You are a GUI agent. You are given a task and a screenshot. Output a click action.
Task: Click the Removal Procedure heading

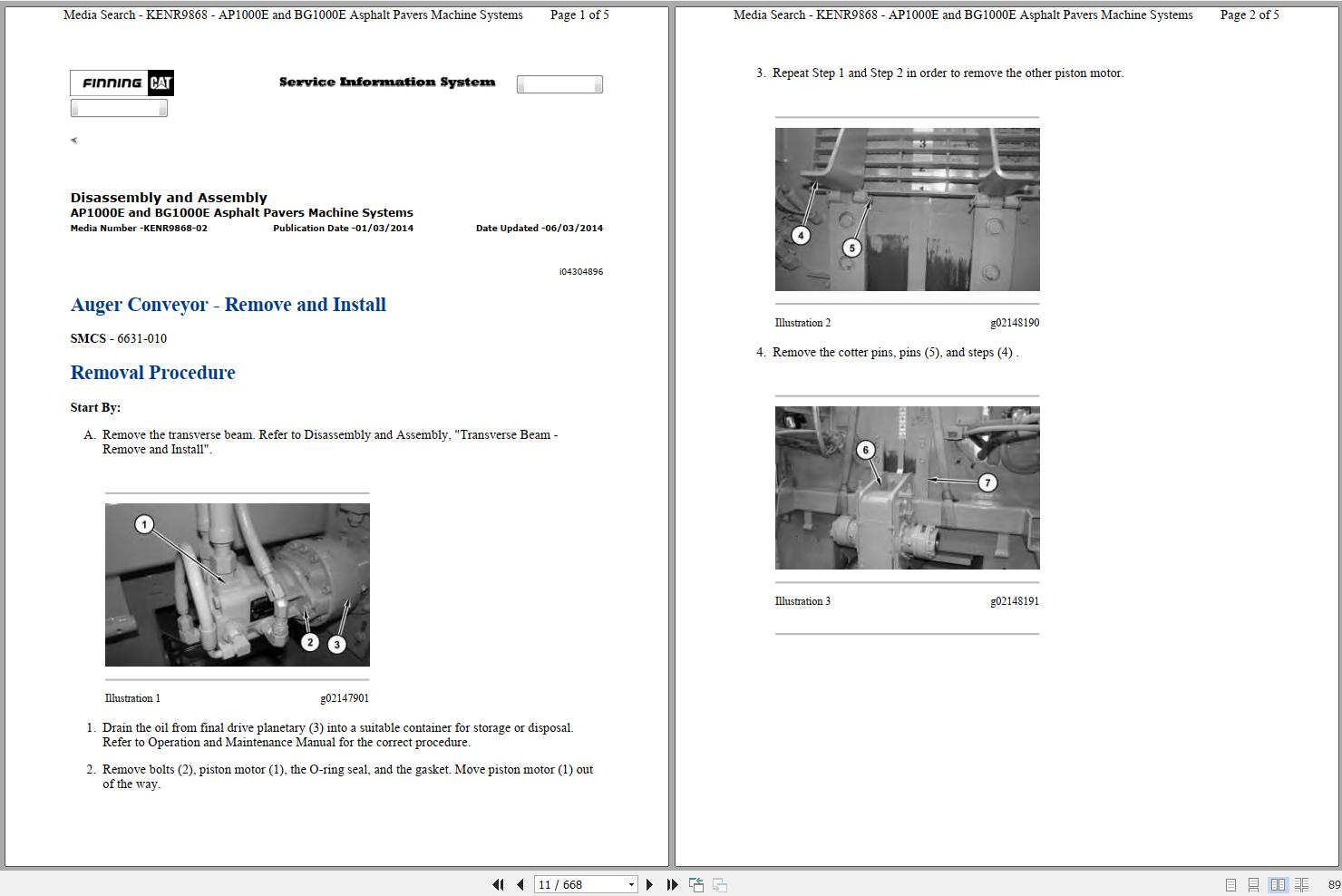click(152, 372)
